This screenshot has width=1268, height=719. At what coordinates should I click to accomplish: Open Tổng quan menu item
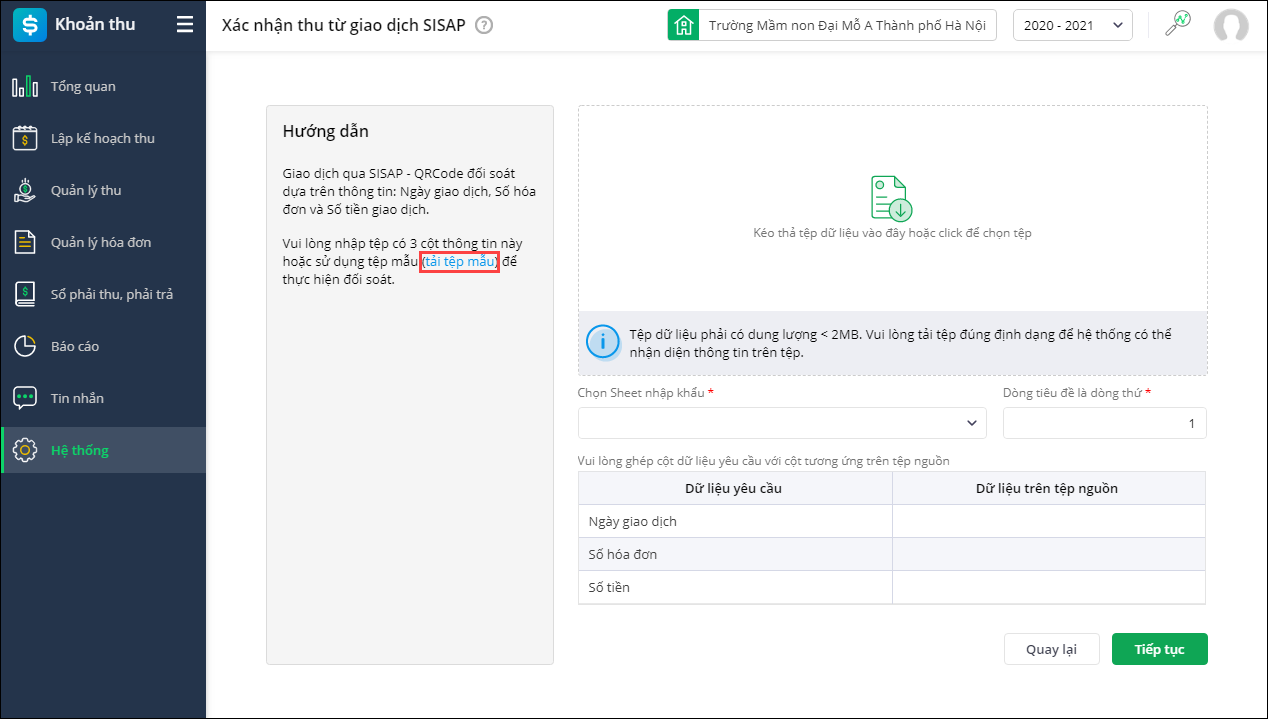(104, 86)
